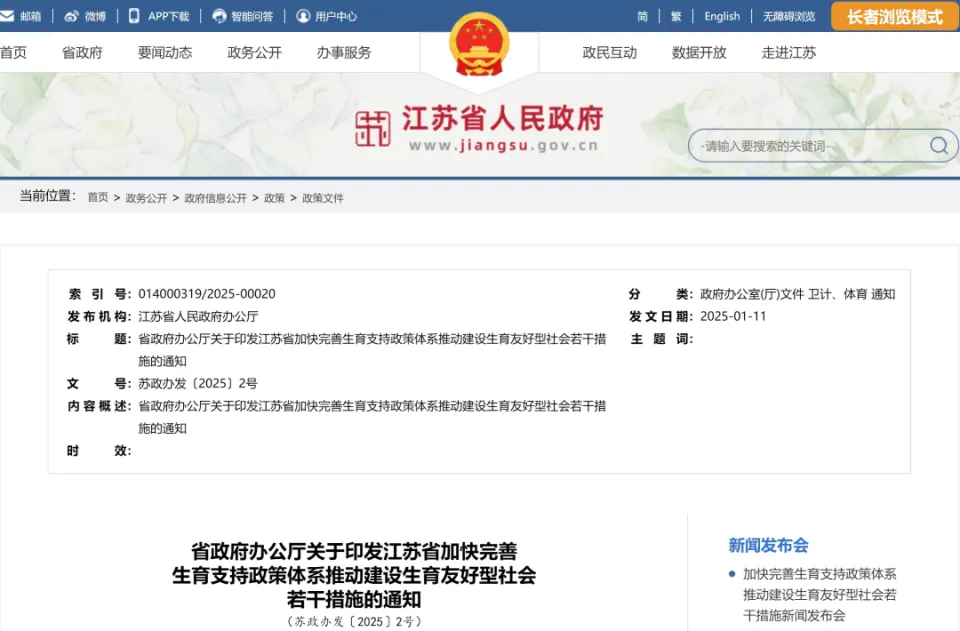Click the search magnifier icon
Screen dimensions: 960x631
[x=939, y=146]
